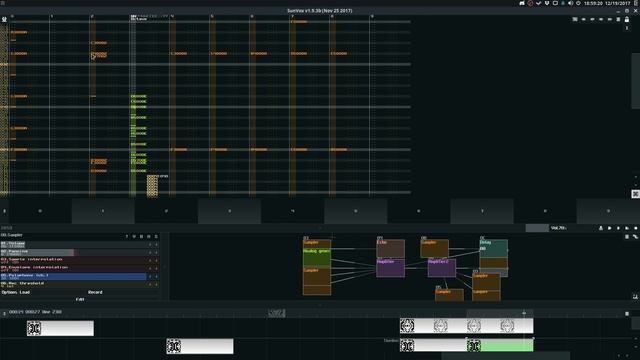Decrease Panning with its left arrow
The image size is (640, 360).
click(150, 253)
